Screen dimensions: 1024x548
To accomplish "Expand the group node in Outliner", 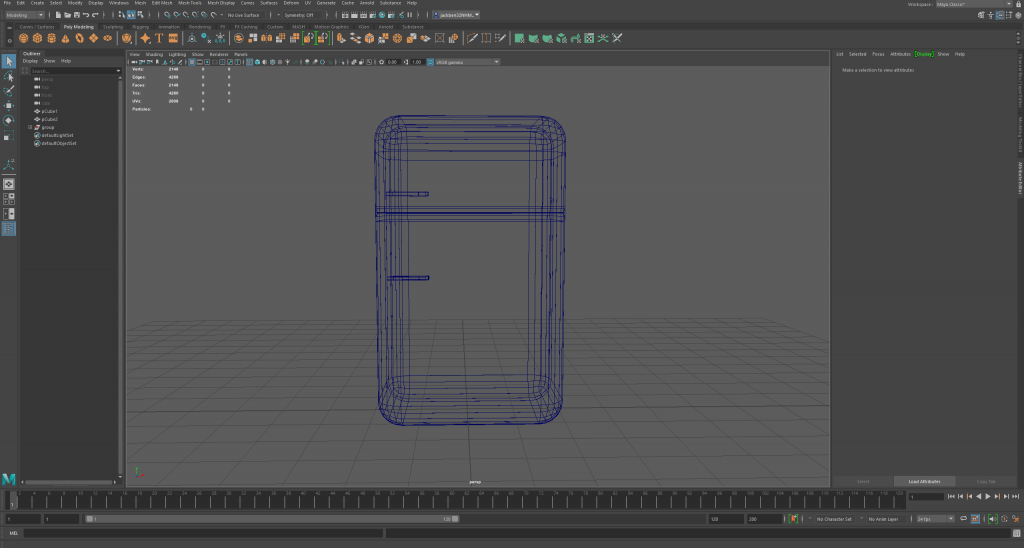I will pos(30,127).
